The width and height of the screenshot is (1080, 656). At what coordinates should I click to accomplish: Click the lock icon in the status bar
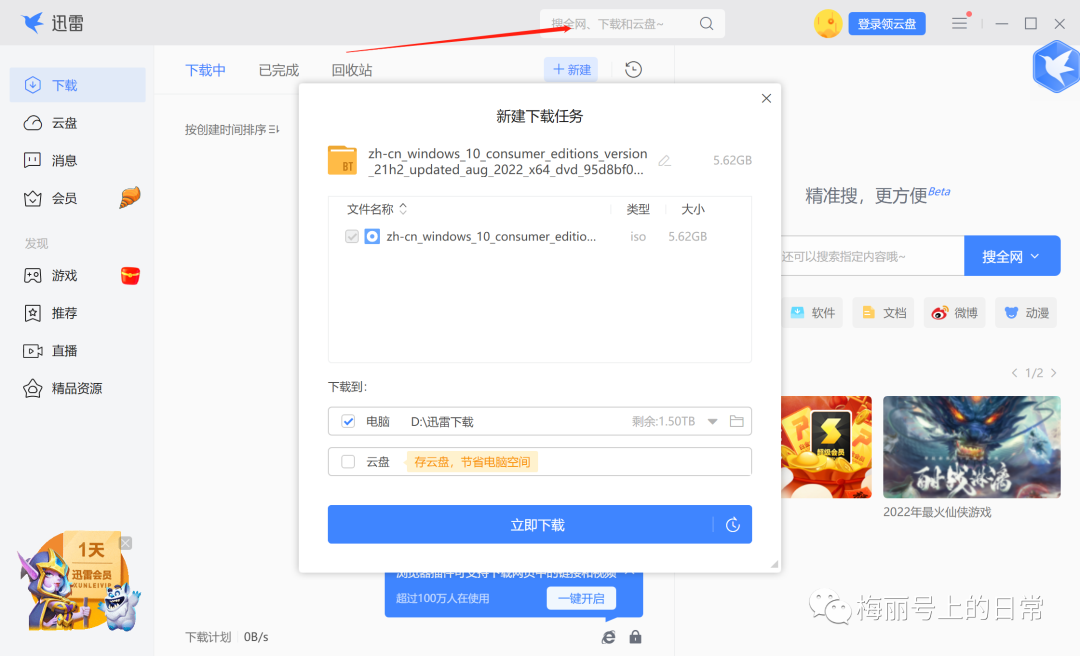tap(635, 637)
